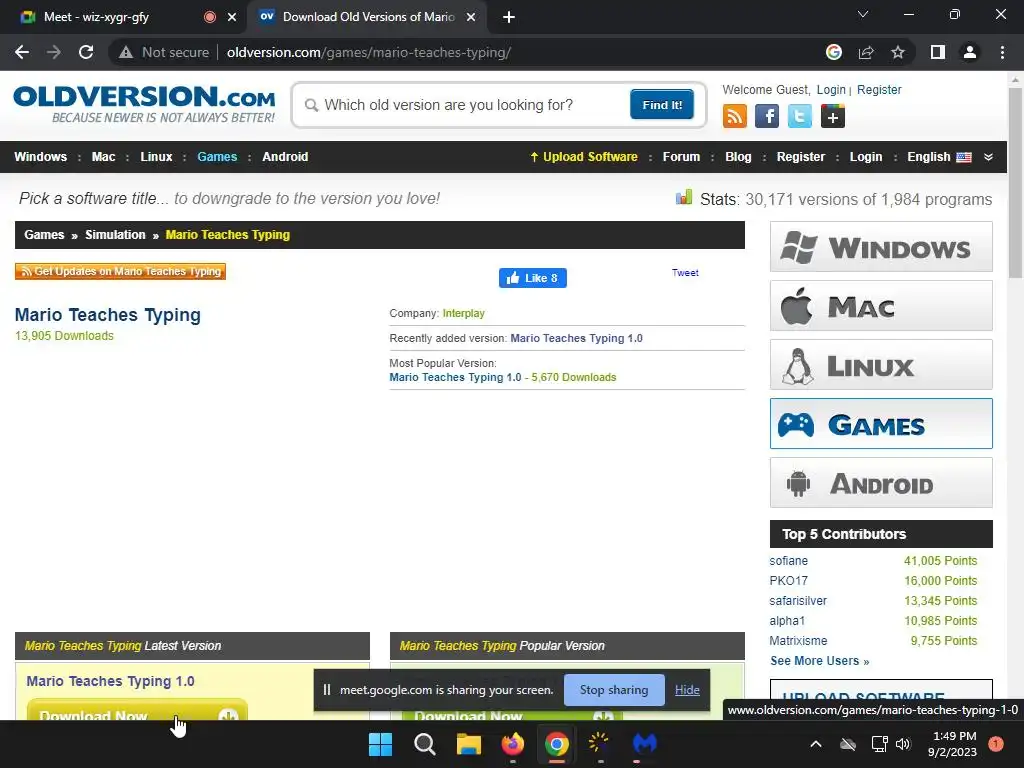Open the Mac sidebar category button
Viewport: 1024px width, 768px height.
pos(881,306)
